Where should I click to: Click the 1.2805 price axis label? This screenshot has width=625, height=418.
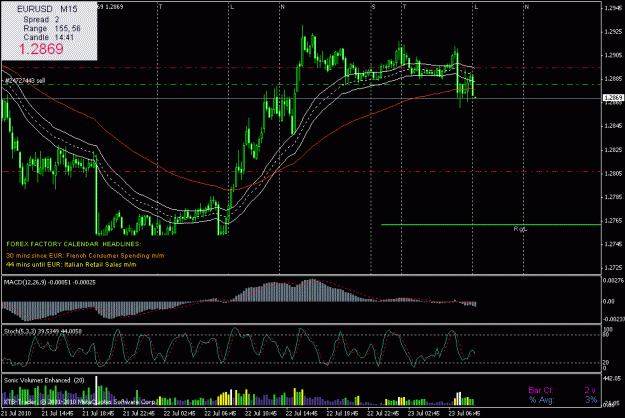click(613, 173)
